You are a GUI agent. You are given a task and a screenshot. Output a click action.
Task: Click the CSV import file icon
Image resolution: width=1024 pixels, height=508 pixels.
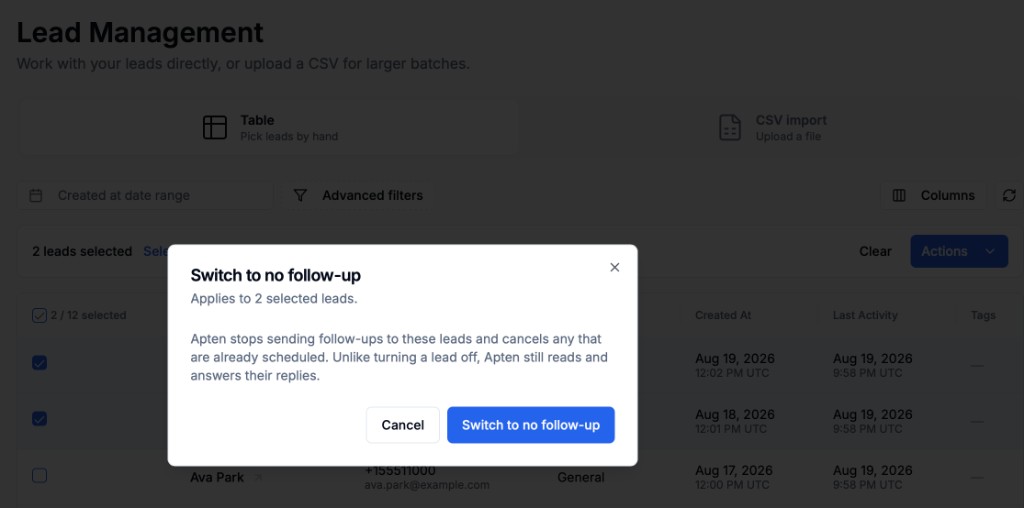(730, 127)
